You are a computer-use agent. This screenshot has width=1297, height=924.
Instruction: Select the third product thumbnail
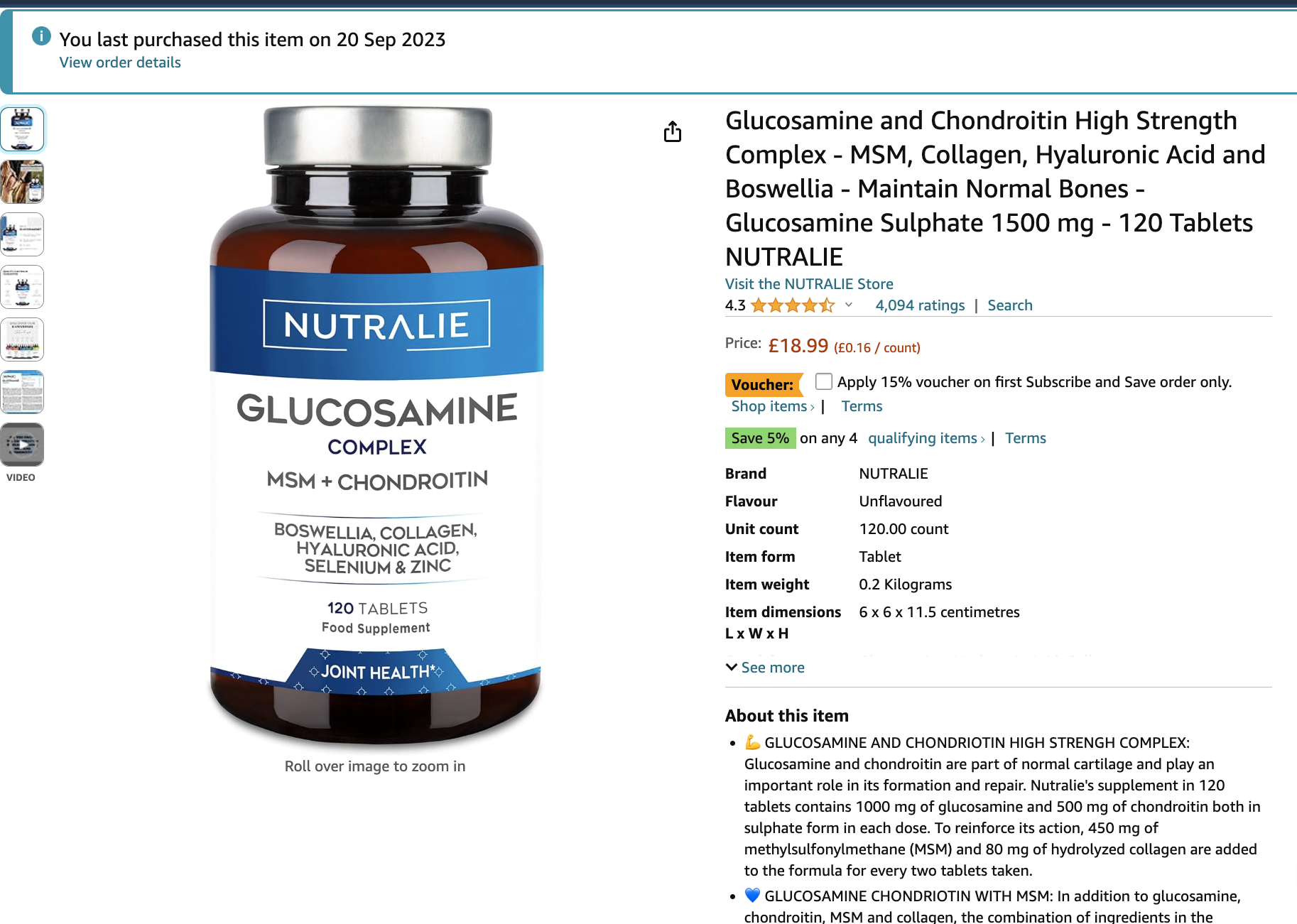click(x=22, y=234)
